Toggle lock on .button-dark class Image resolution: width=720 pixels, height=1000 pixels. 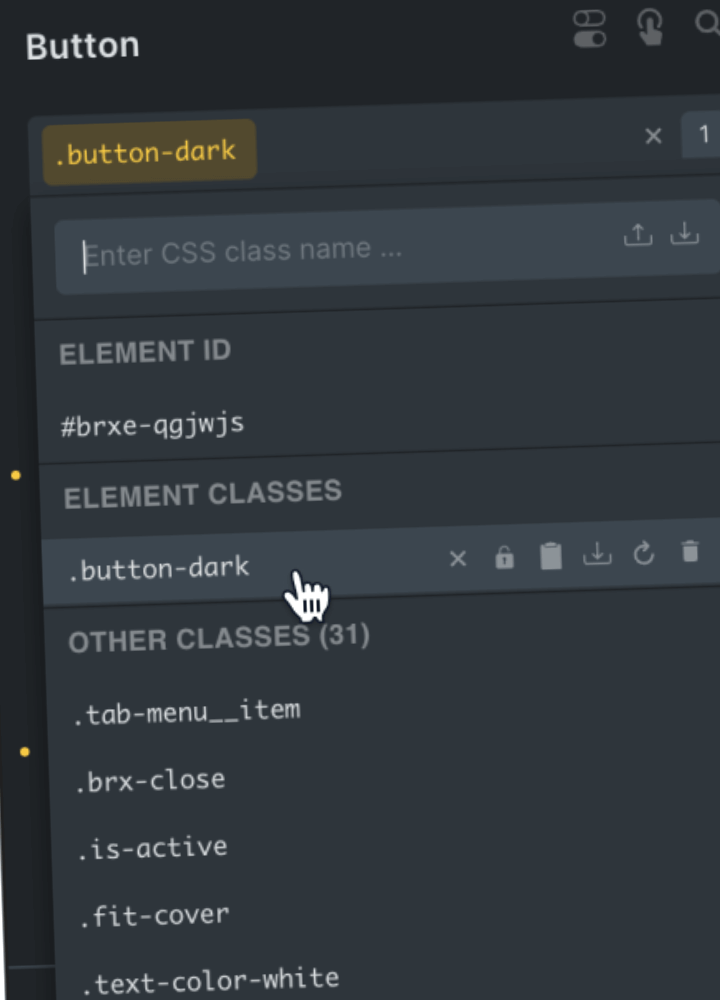point(504,558)
